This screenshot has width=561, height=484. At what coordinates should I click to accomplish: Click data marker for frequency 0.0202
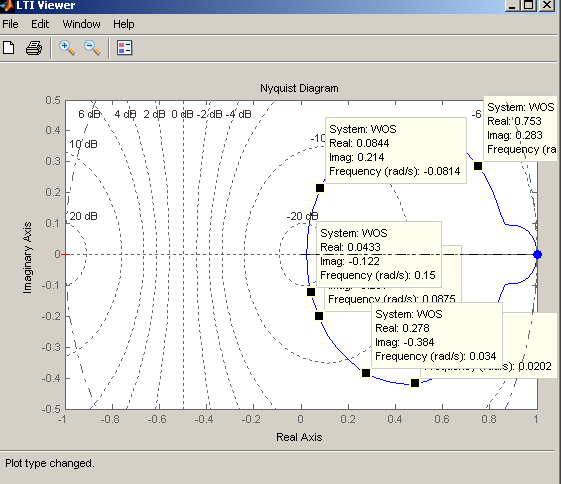pos(415,383)
